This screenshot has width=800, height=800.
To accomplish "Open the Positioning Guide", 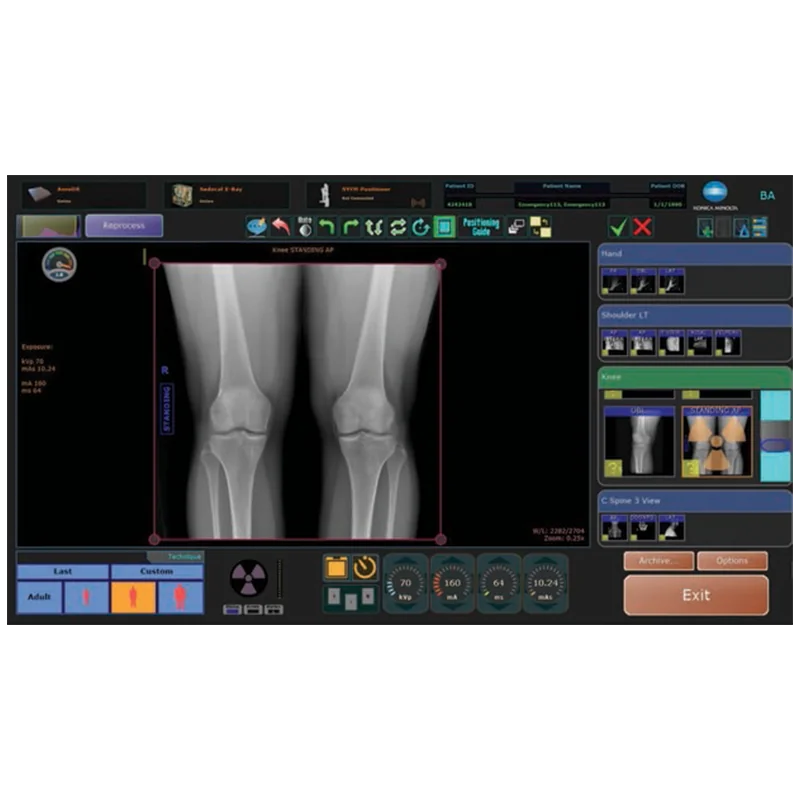I will pyautogui.click(x=481, y=227).
